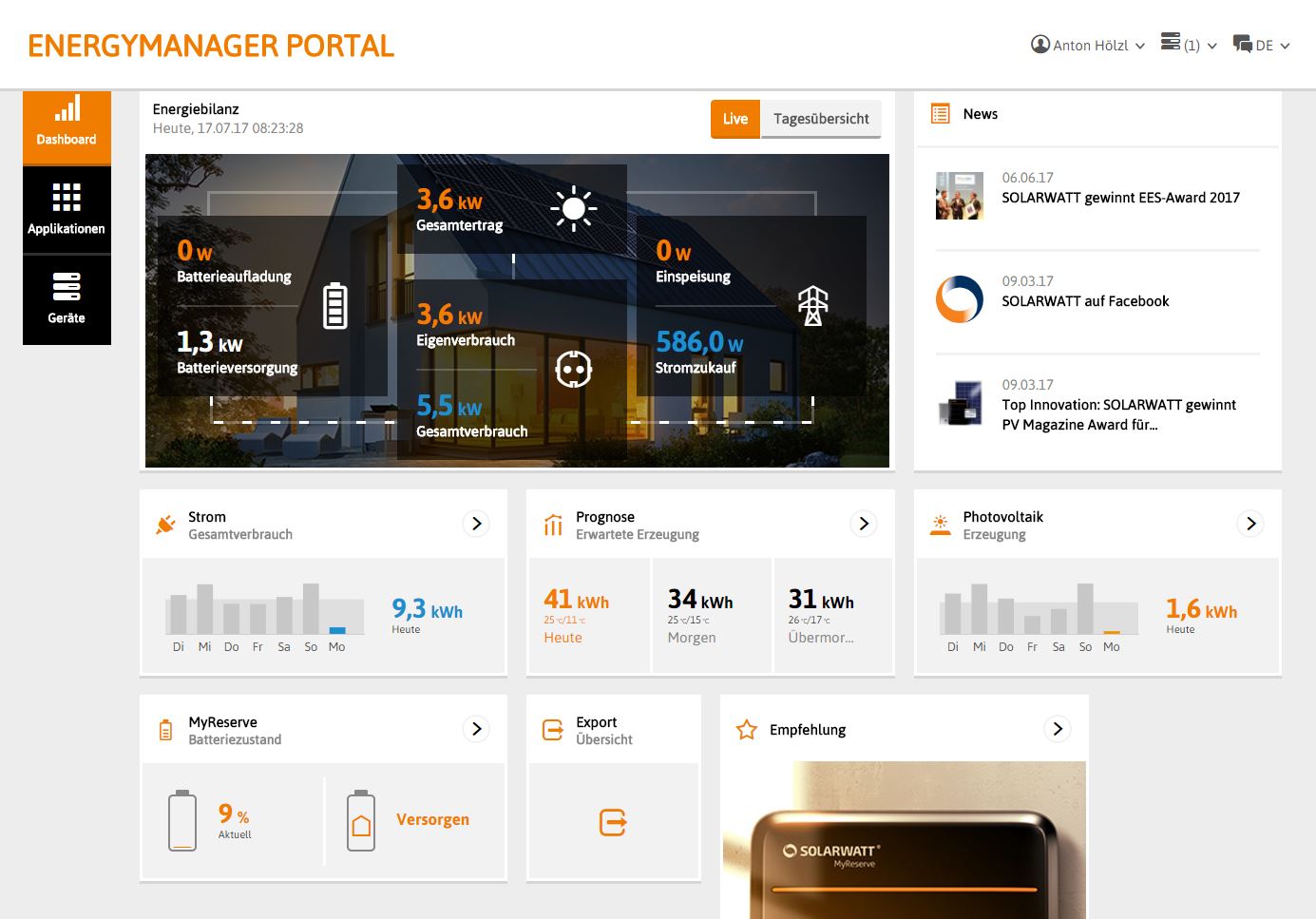Screen dimensions: 1316x919
Task: Click the Versorgen status text
Action: pyautogui.click(x=432, y=819)
